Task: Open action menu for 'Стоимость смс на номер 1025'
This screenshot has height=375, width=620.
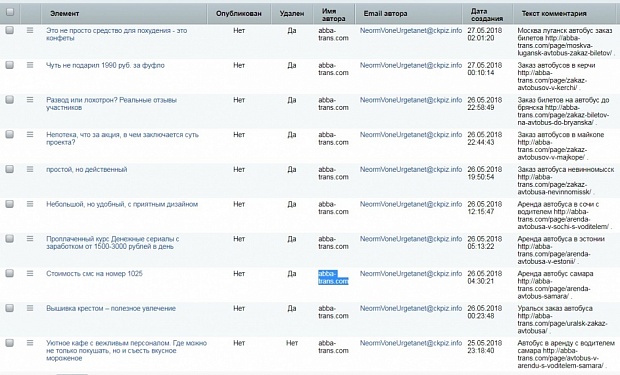Action: pos(30,273)
